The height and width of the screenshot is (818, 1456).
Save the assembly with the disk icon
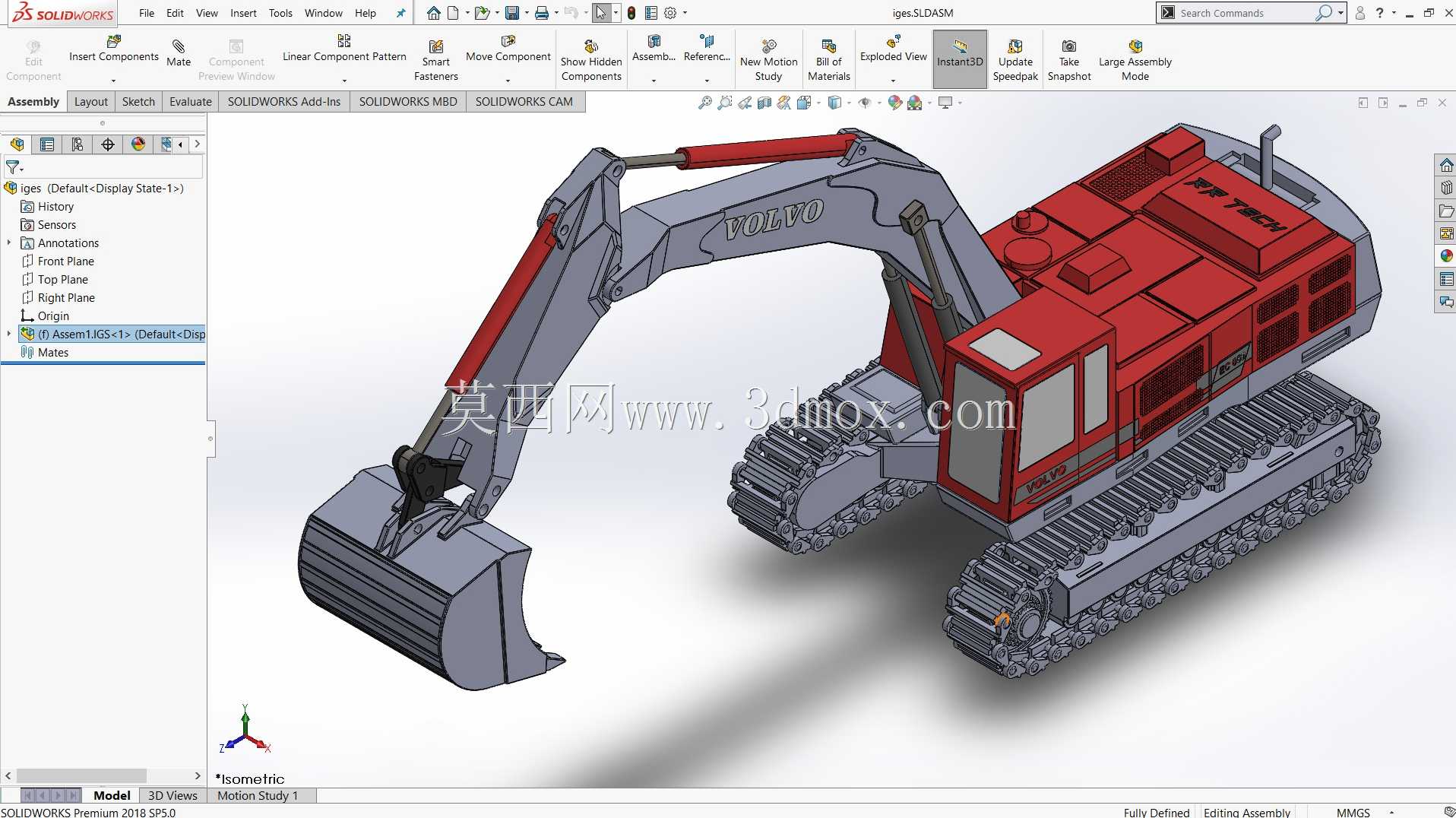[x=512, y=13]
